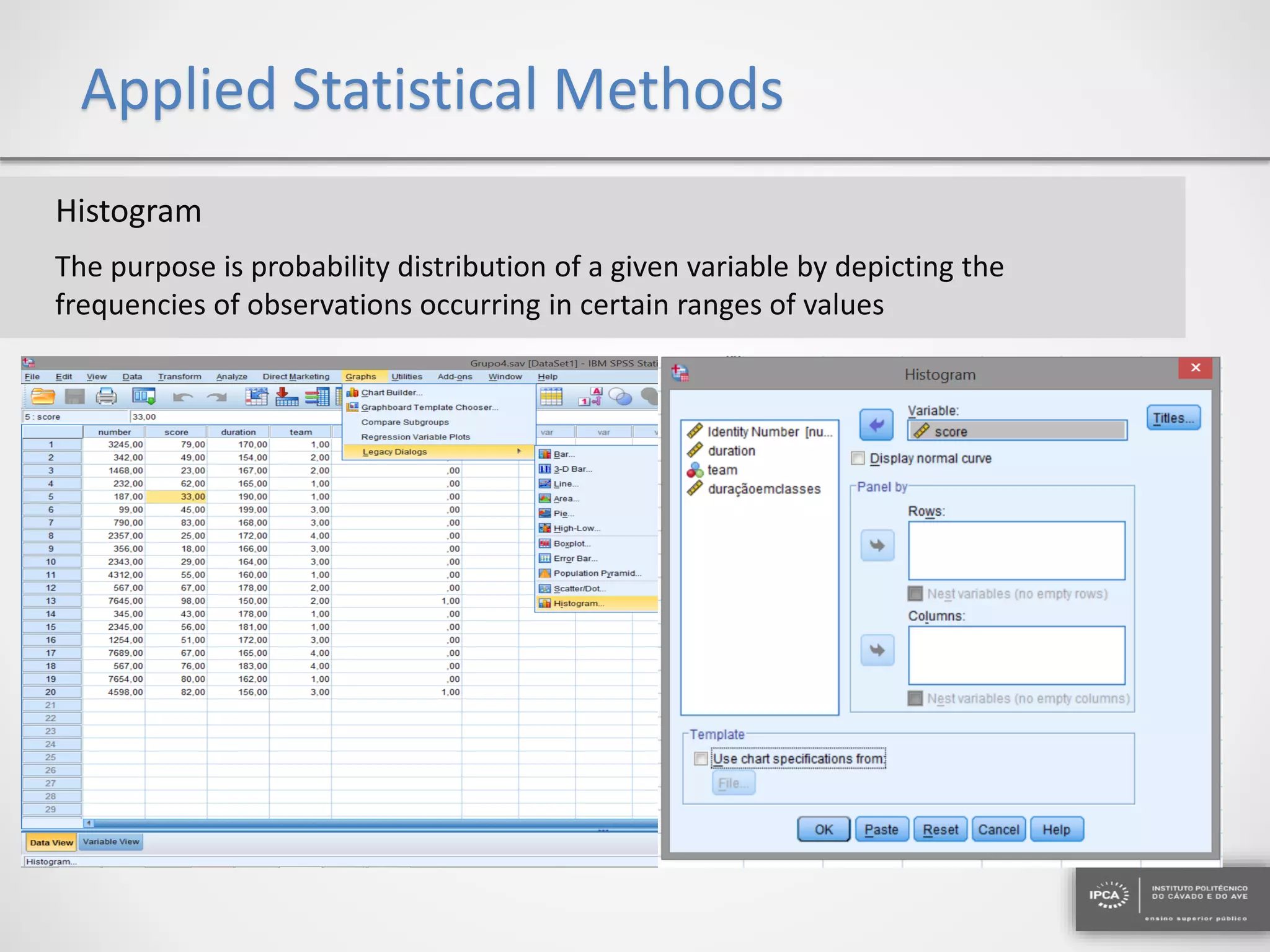1270x952 pixels.
Task: Click the Variable field containing score
Action: (1017, 431)
